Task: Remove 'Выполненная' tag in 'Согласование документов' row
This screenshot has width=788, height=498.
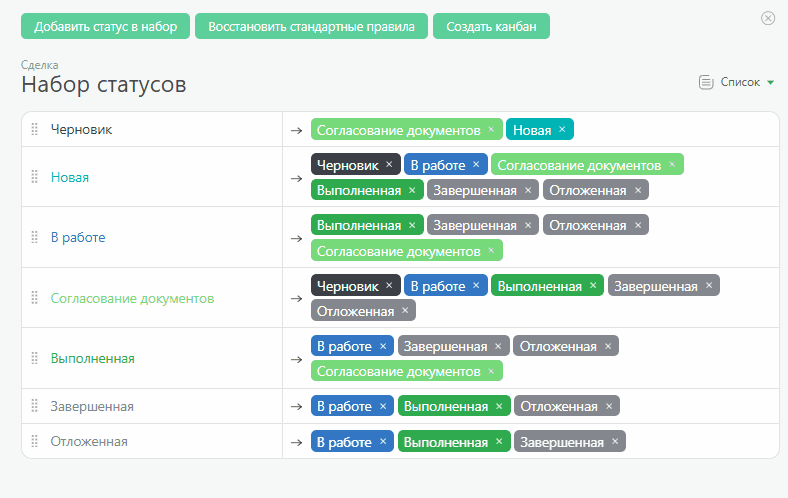Action: [593, 285]
